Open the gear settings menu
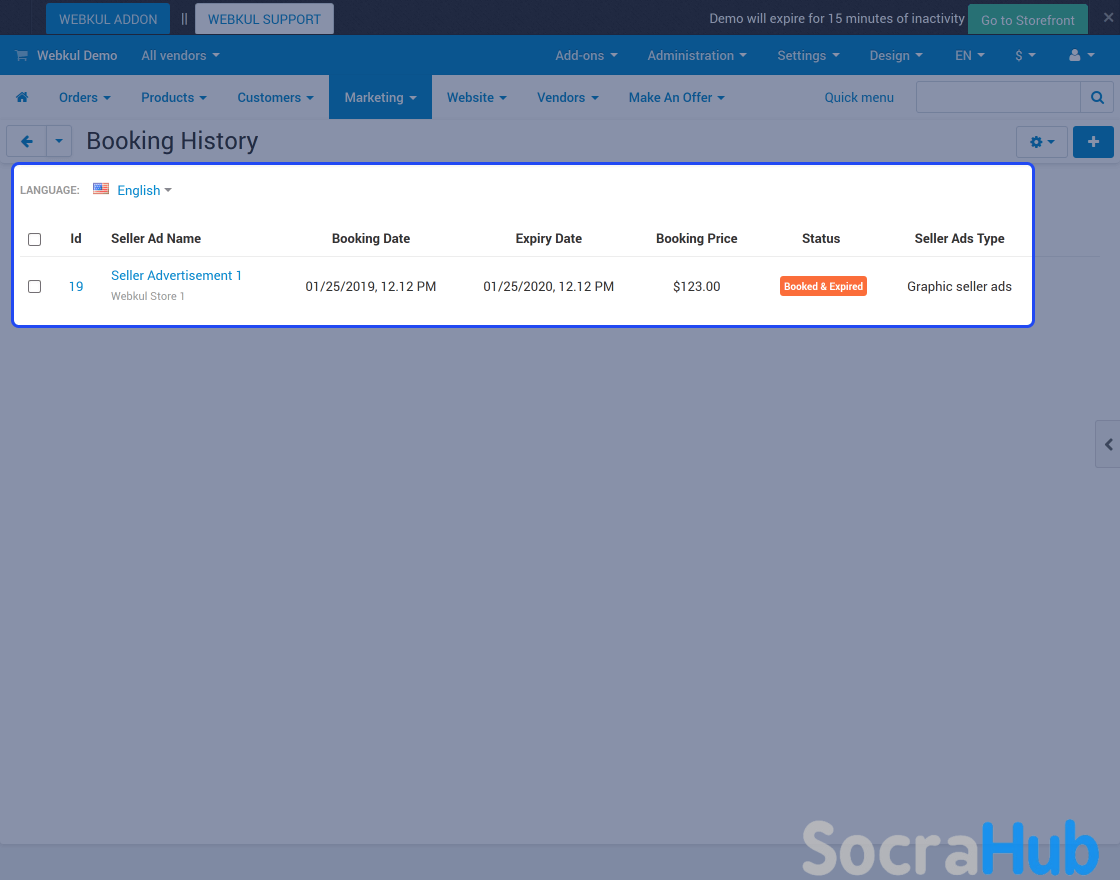The width and height of the screenshot is (1120, 880). coord(1041,142)
